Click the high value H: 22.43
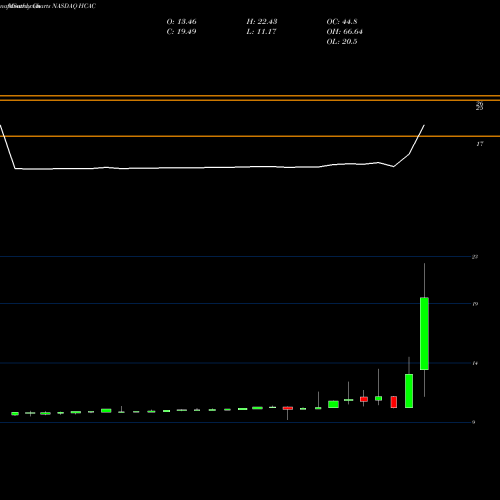 point(262,22)
